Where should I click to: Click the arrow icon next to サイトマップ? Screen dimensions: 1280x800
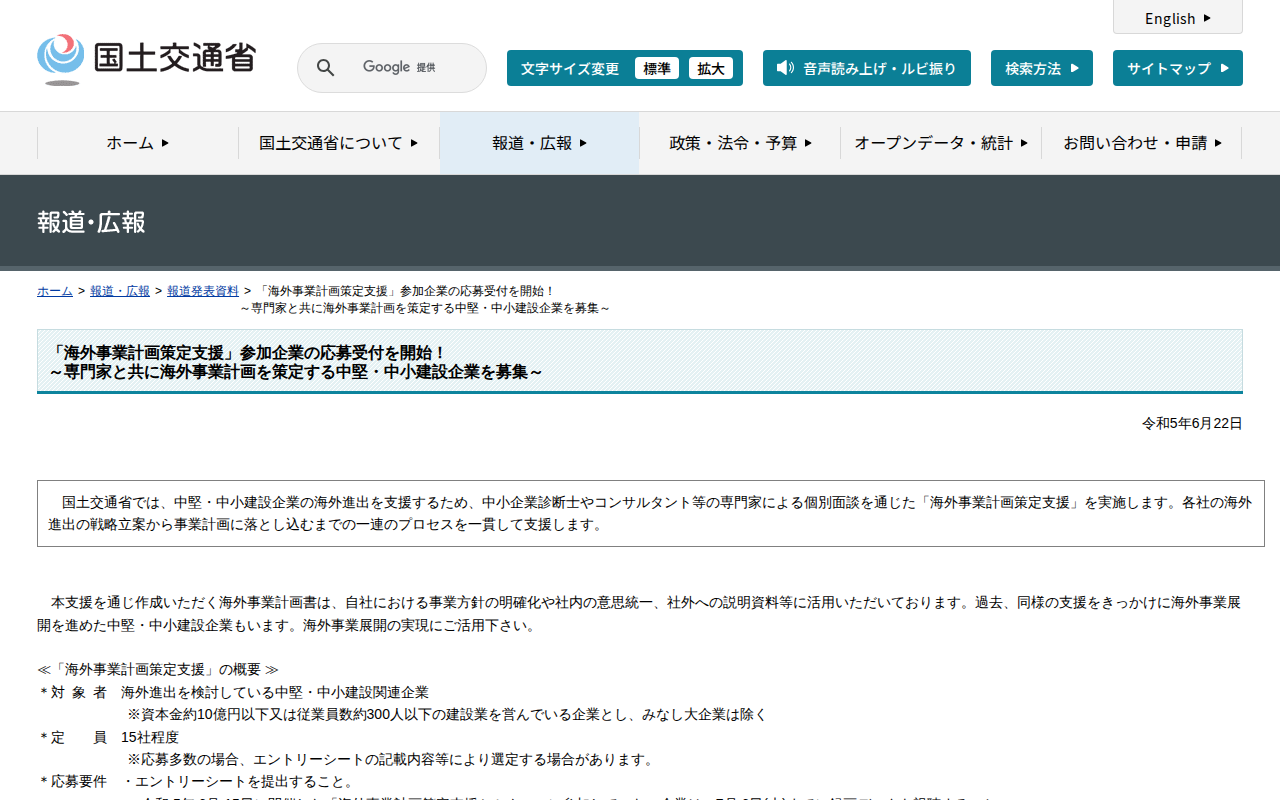coord(1225,68)
